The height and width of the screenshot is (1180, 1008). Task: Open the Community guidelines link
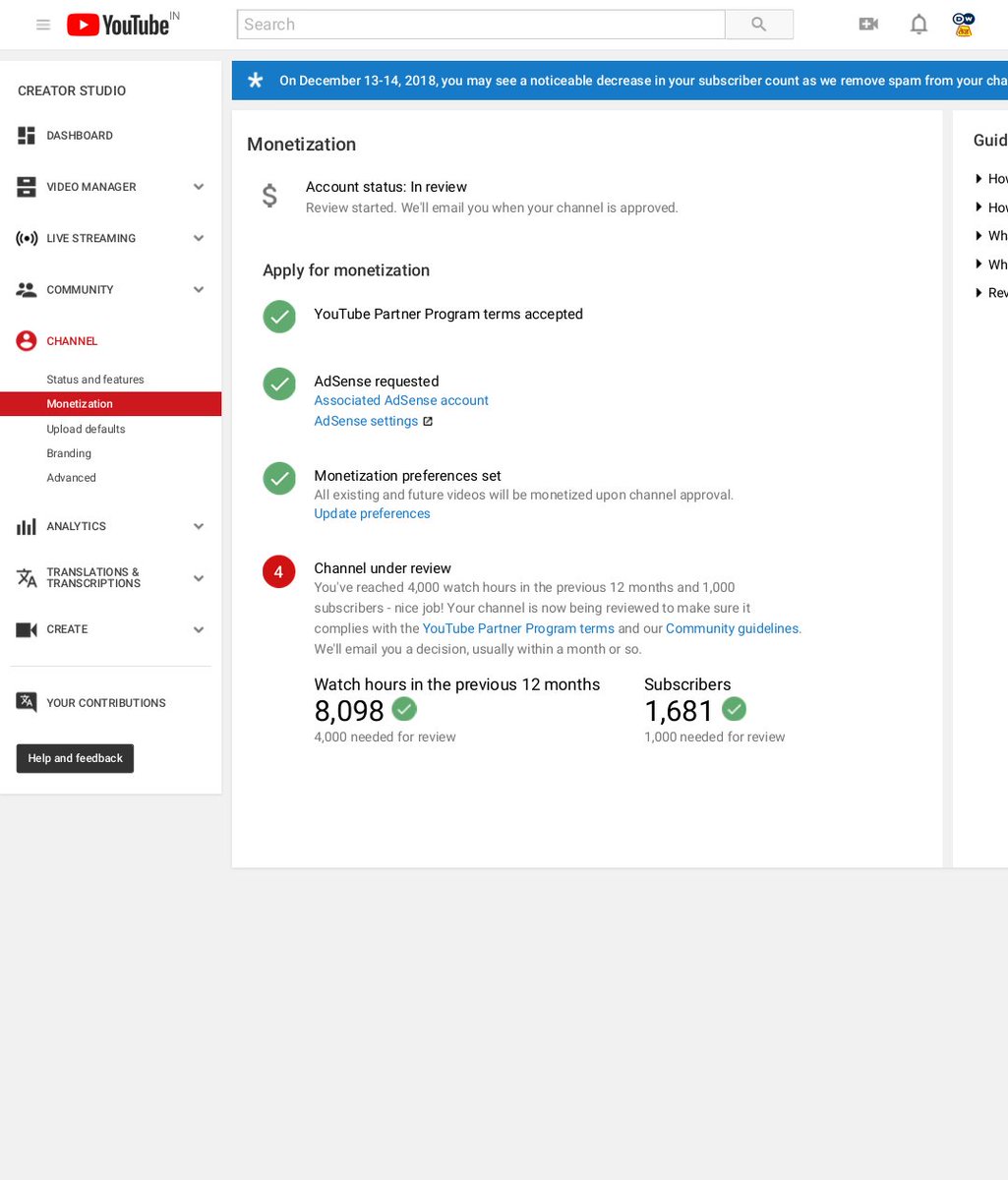(x=734, y=628)
